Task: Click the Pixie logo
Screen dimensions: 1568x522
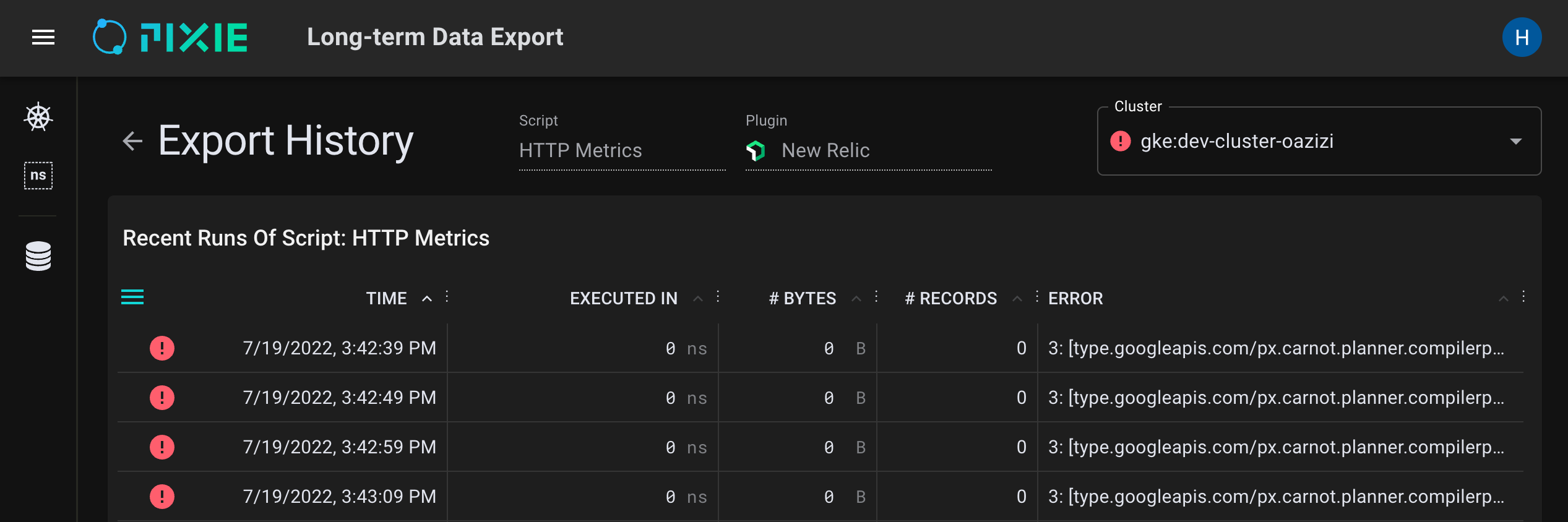Action: [x=170, y=38]
